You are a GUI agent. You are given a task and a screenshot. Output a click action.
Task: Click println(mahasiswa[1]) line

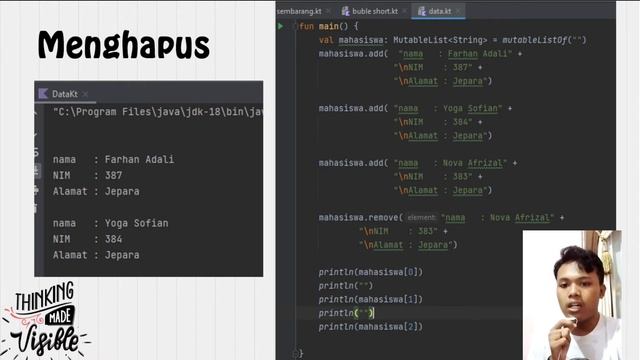pos(371,299)
